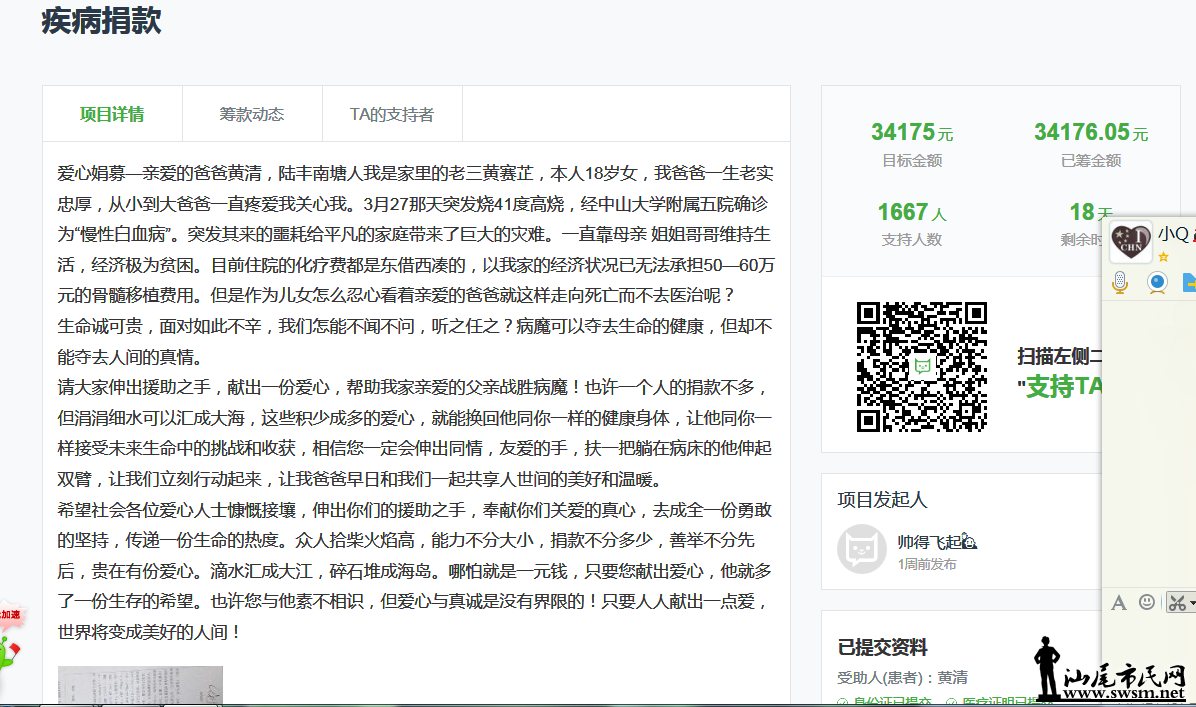The width and height of the screenshot is (1196, 707).
Task: Click the closing line 世界将变成美好的人间！
Action: (x=150, y=632)
